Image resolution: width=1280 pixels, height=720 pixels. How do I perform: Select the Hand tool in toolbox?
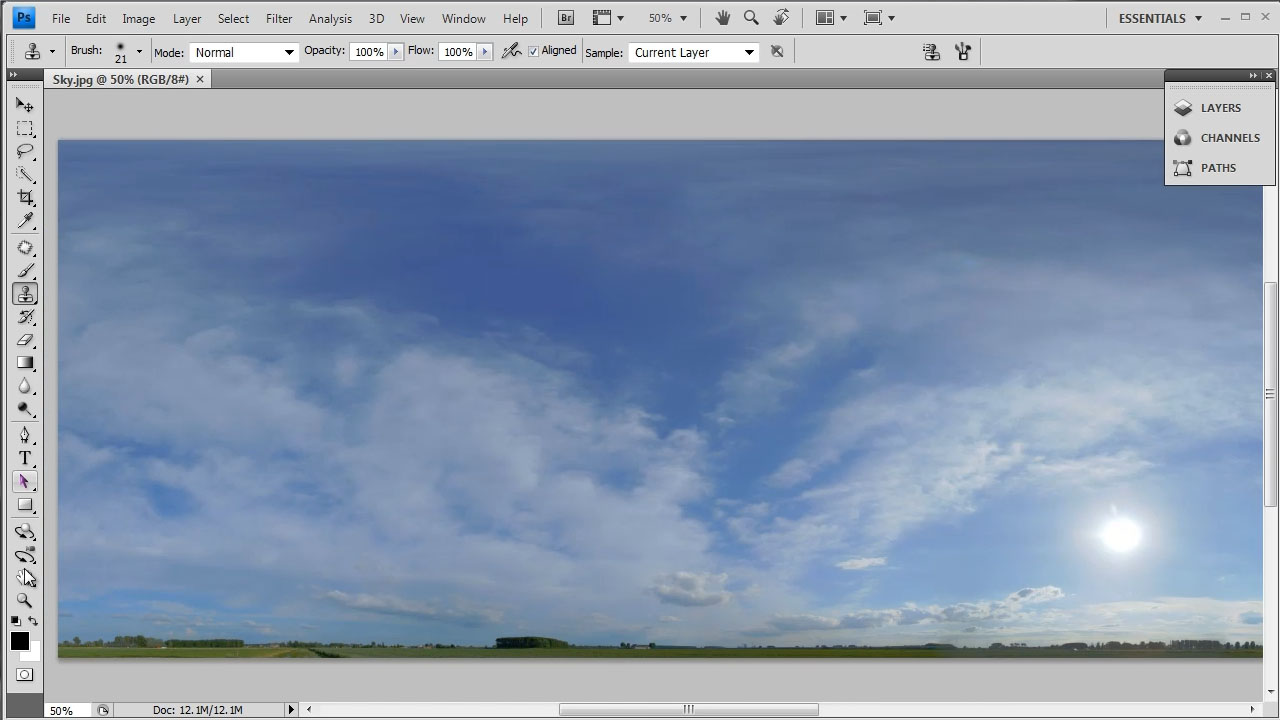tap(25, 578)
